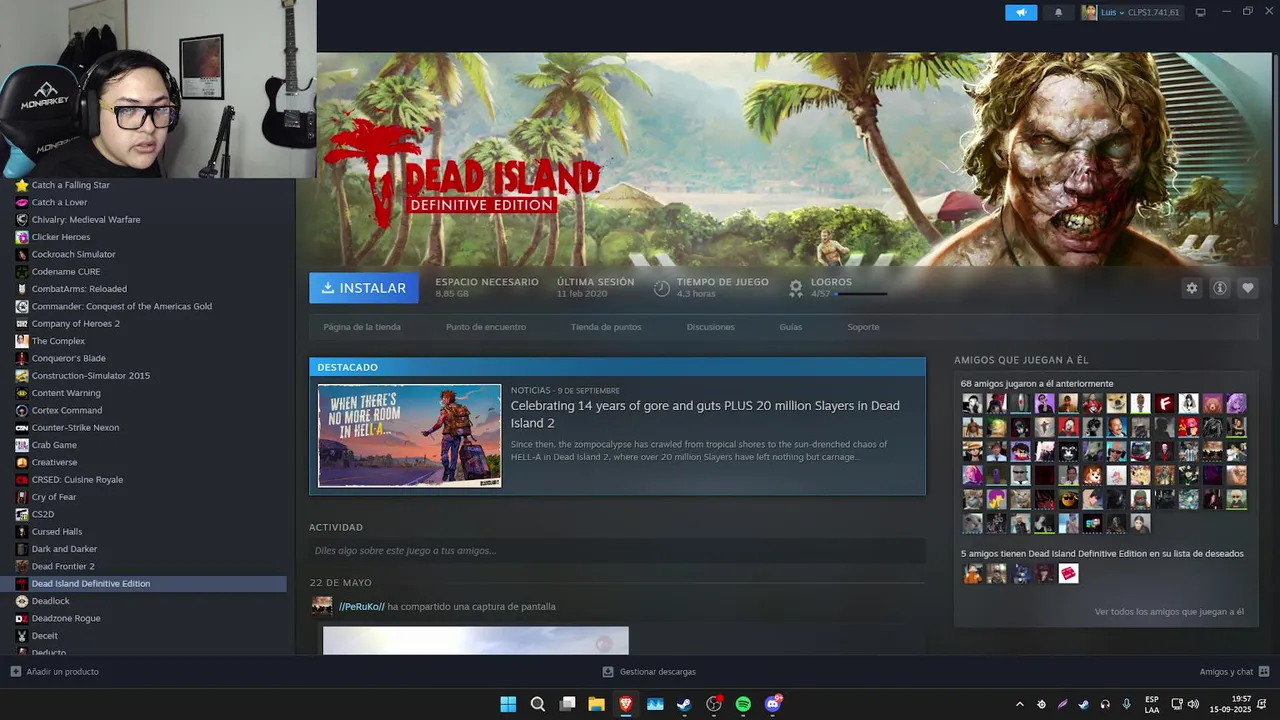
Task: Open the notifications bell in Steam
Action: (1058, 12)
